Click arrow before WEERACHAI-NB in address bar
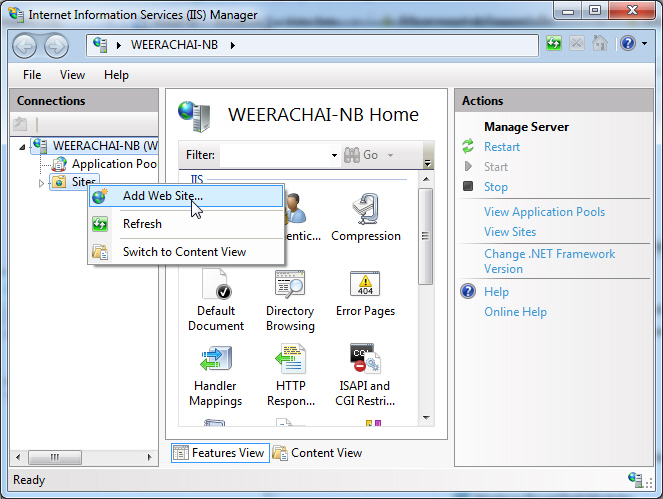Image resolution: width=663 pixels, height=499 pixels. pyautogui.click(x=119, y=45)
